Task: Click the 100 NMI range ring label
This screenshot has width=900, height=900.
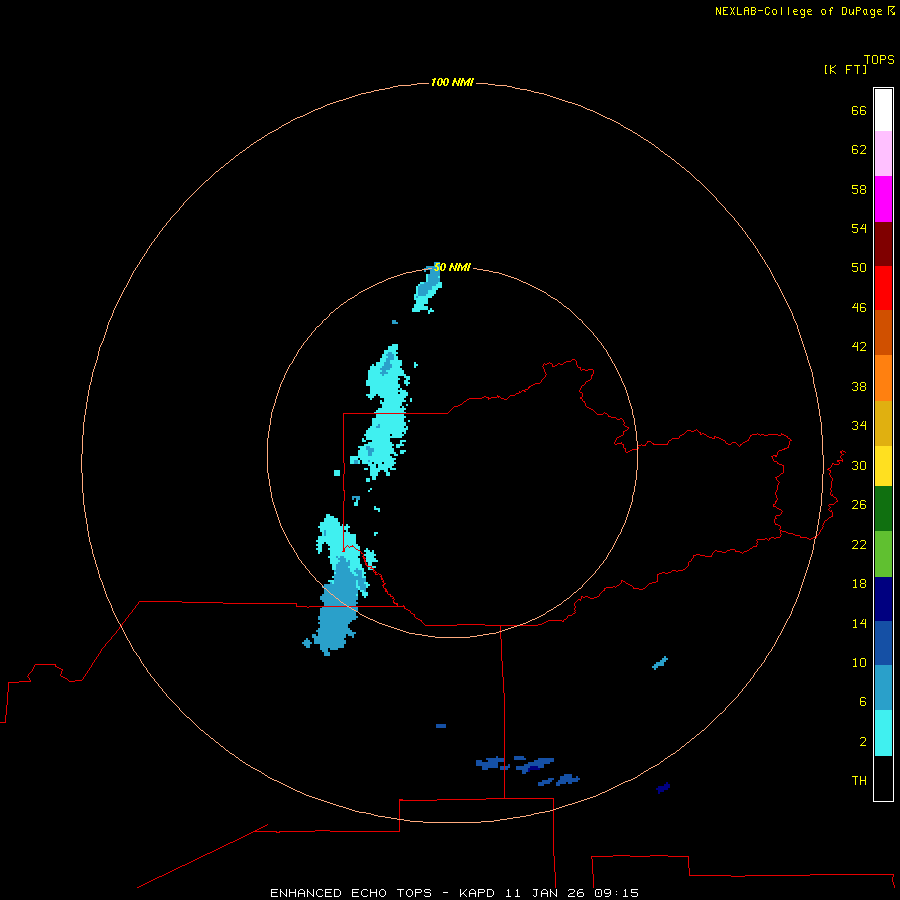Action: (x=452, y=82)
